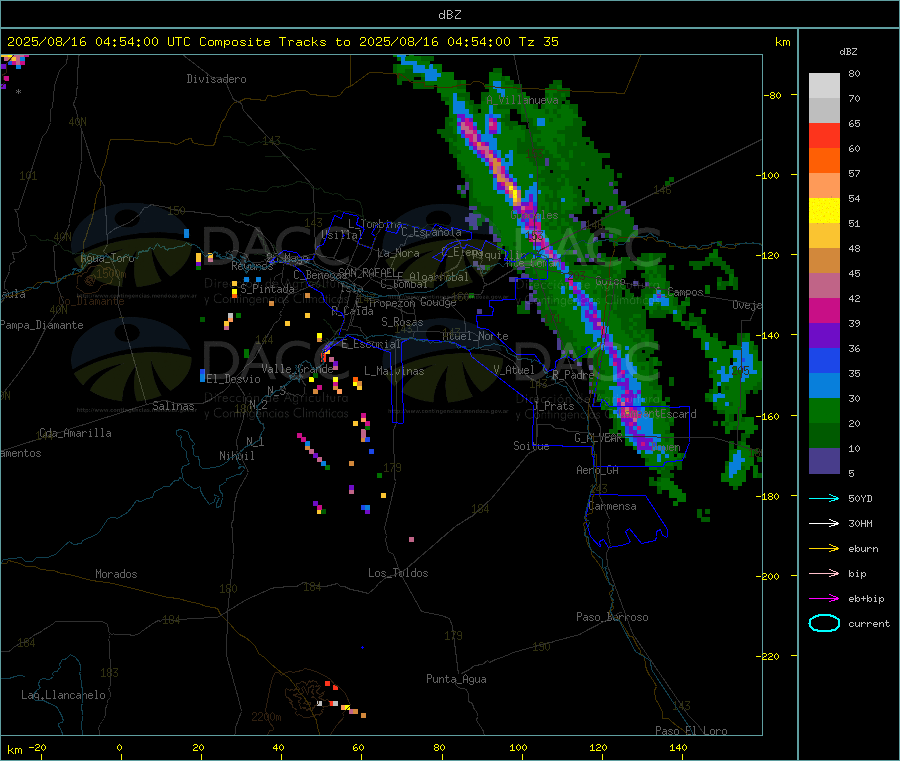Screen dimensions: 900x761
Task: Select the 'Lag.Llancanelo' map label
Action: pyautogui.click(x=63, y=695)
